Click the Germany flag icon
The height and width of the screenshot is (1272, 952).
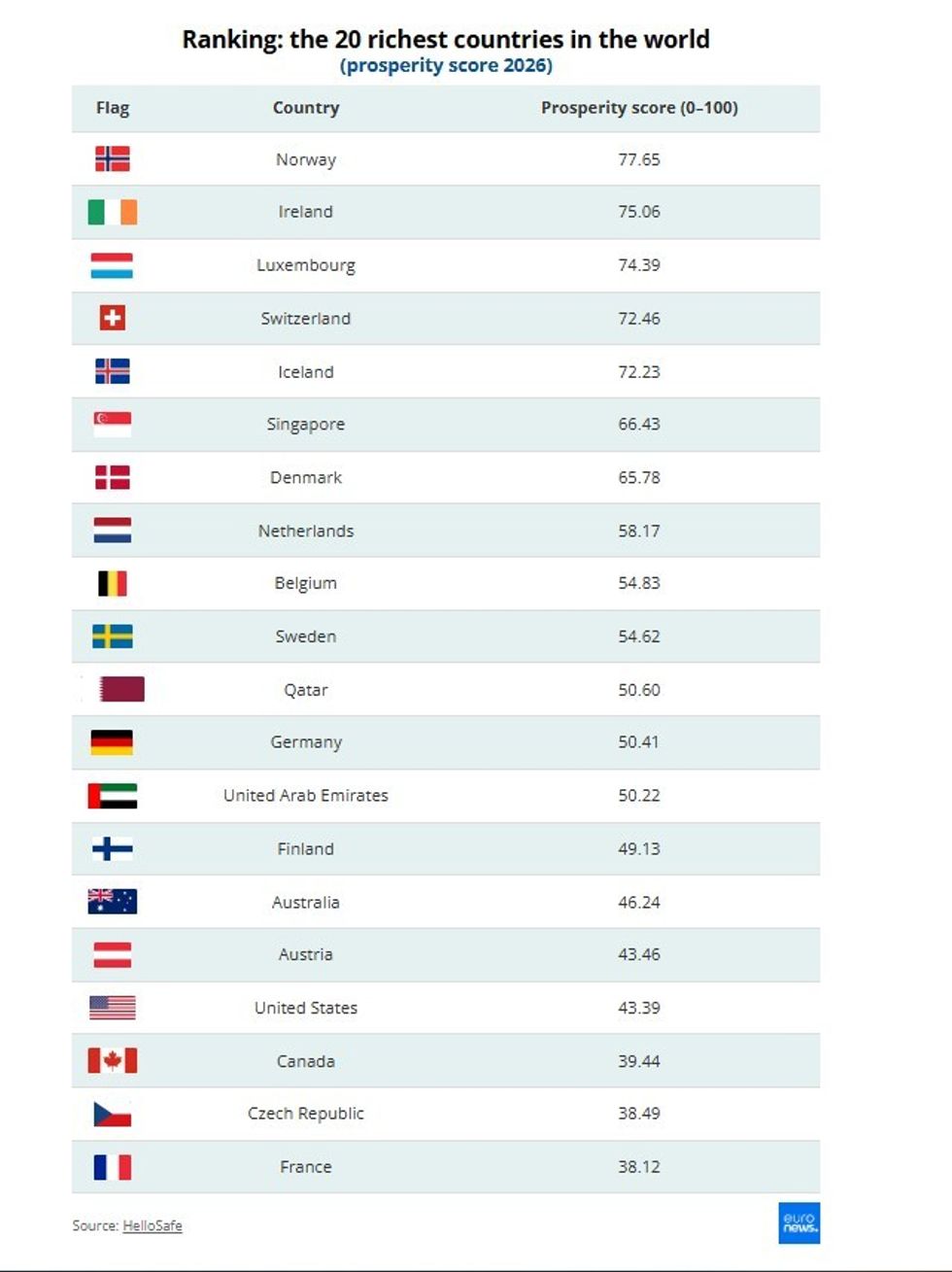[x=112, y=742]
